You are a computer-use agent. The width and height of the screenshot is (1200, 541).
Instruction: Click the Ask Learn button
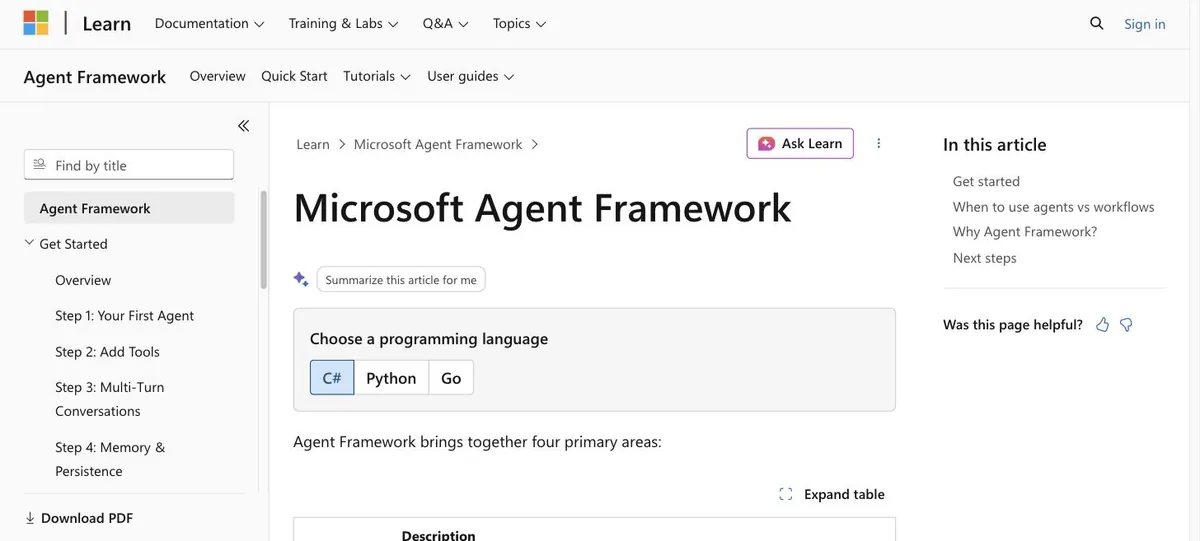point(800,143)
